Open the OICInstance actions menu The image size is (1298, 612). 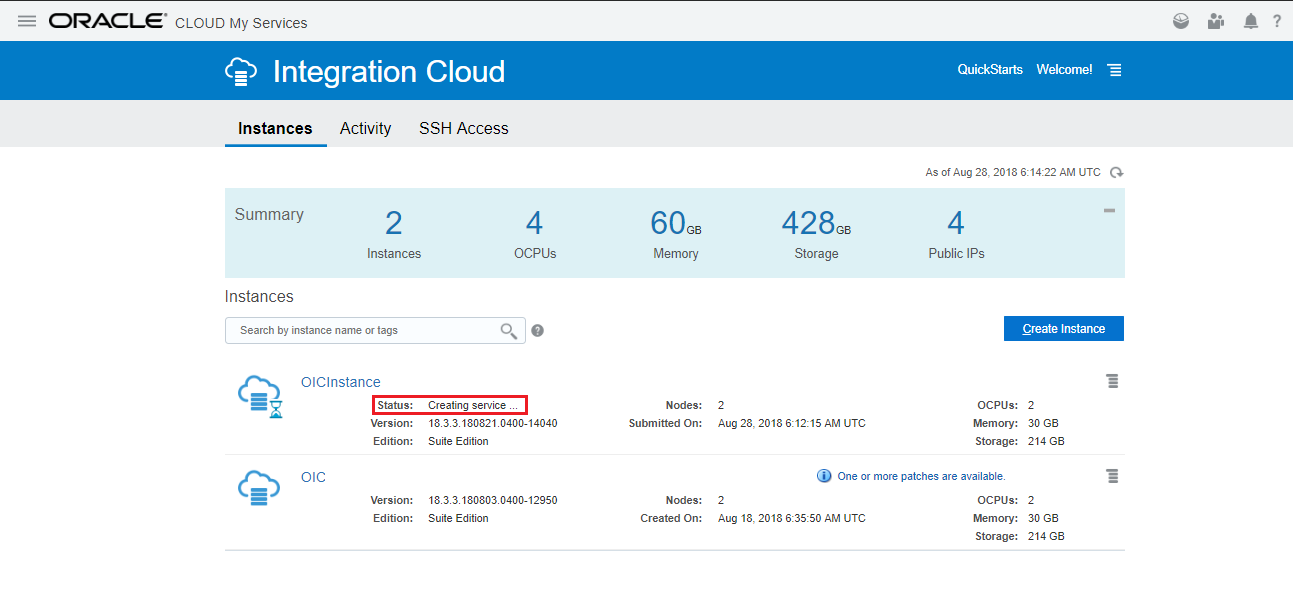pyautogui.click(x=1112, y=381)
